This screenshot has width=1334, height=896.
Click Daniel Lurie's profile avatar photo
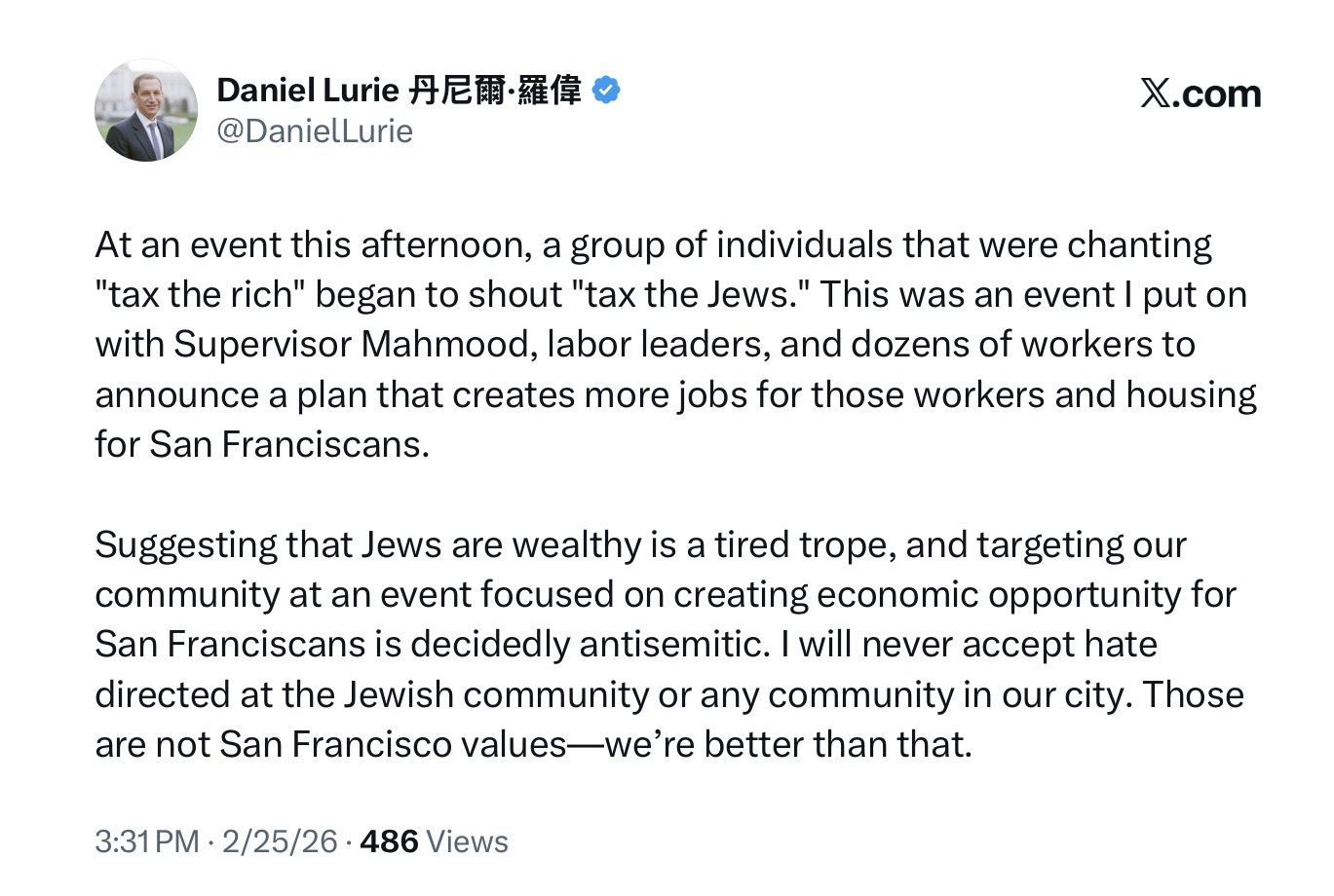pos(146,110)
